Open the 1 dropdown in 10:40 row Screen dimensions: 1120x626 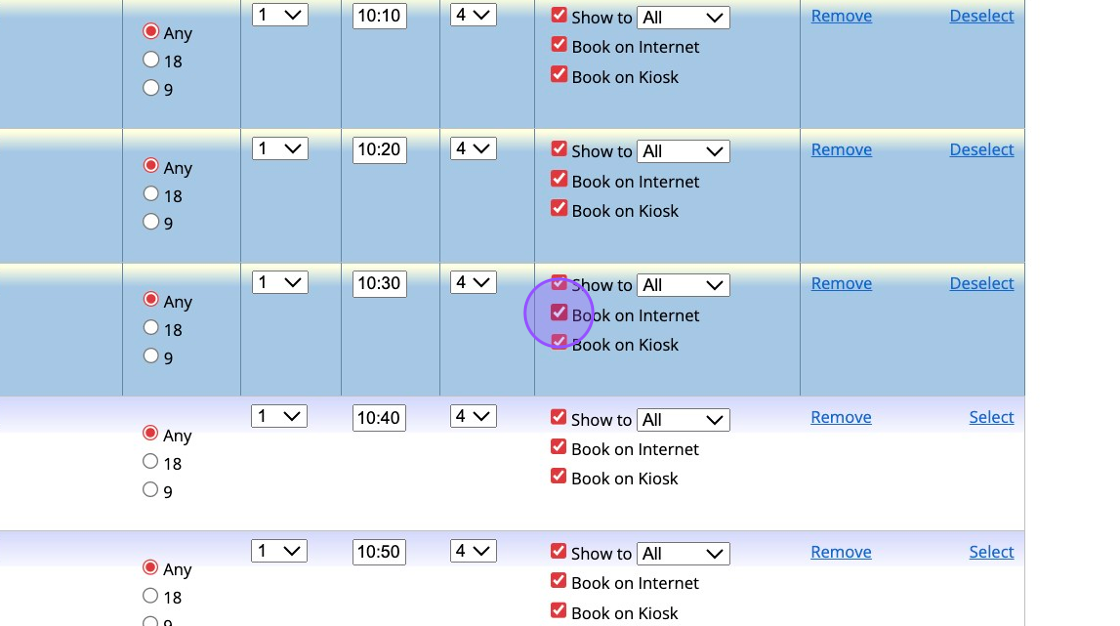coord(279,417)
